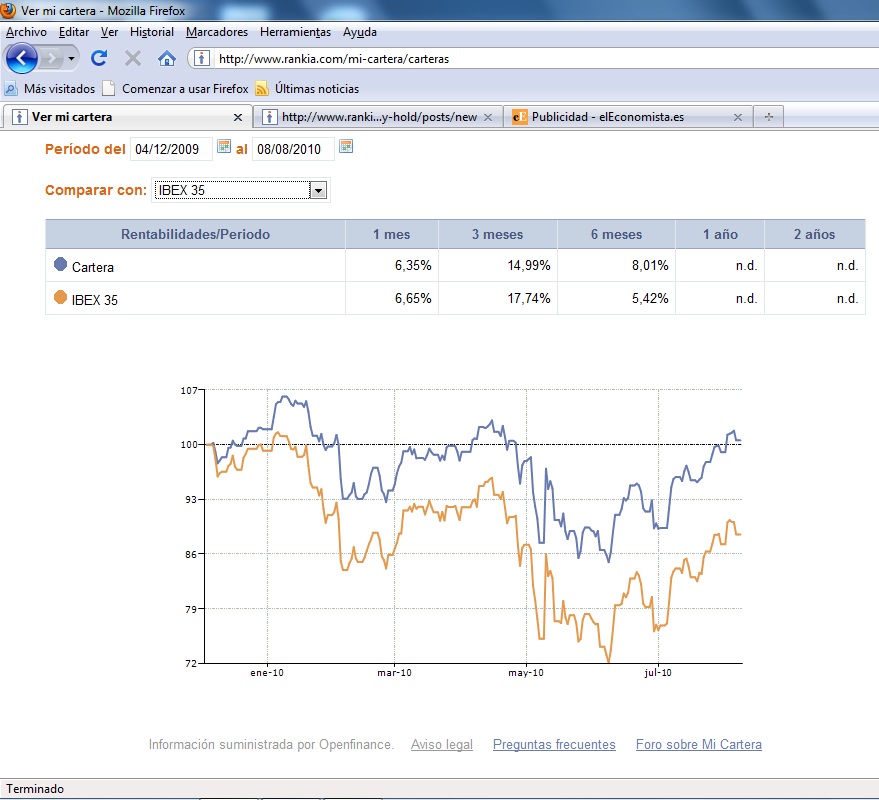Click the Cartera 6 meses value 8,01%

click(x=650, y=265)
